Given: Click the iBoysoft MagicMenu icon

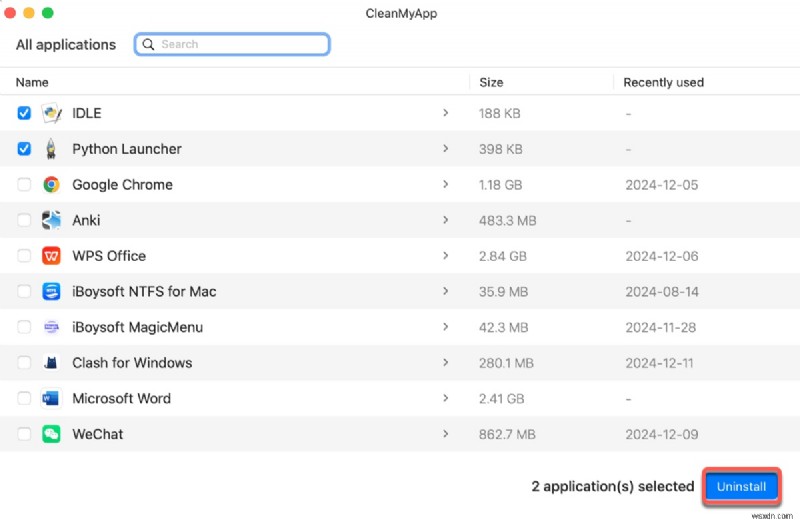Looking at the screenshot, I should tap(51, 327).
